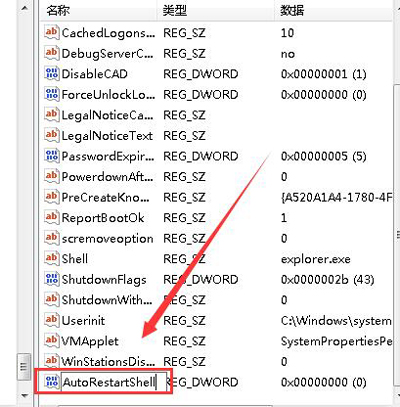The height and width of the screenshot is (407, 400).
Task: Click the Shell string value icon
Action: tap(52, 258)
